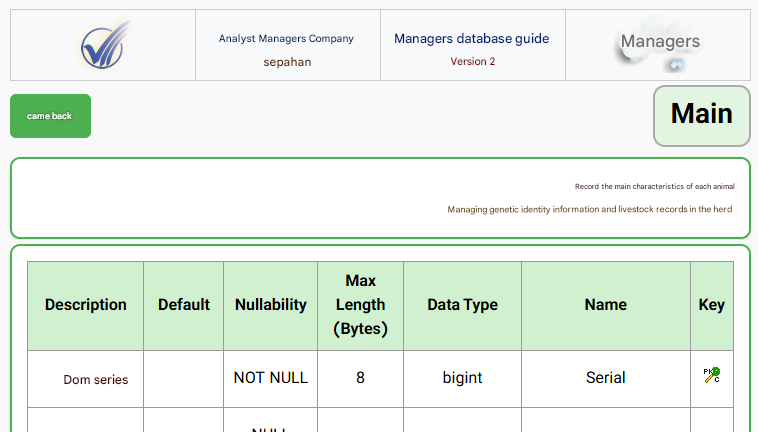Screen dimensions: 758x432
Task: Open the Main section button
Action: pos(701,115)
